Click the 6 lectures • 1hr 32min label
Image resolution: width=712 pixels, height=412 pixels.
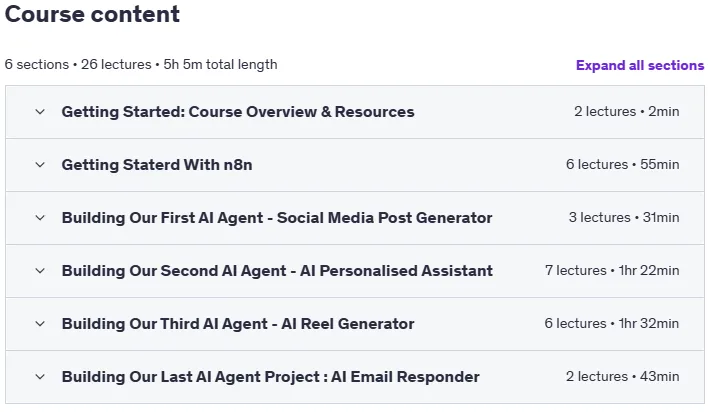tap(612, 323)
